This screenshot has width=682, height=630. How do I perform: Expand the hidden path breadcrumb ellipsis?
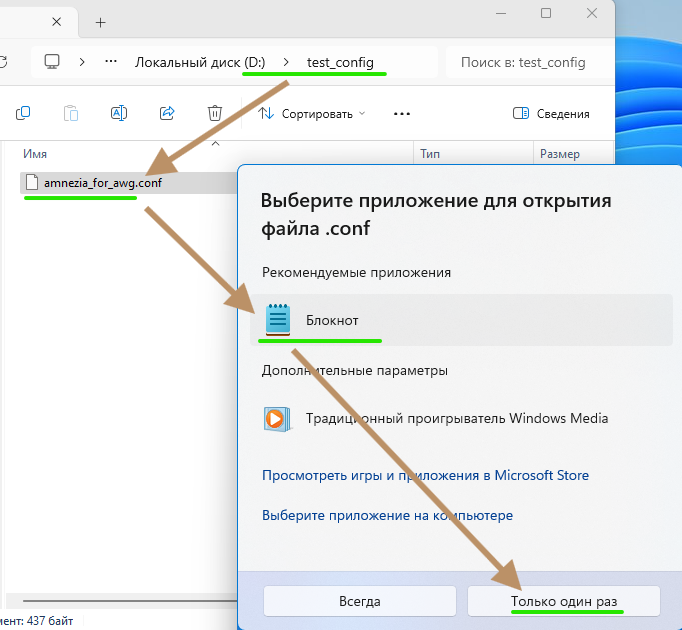[x=111, y=62]
